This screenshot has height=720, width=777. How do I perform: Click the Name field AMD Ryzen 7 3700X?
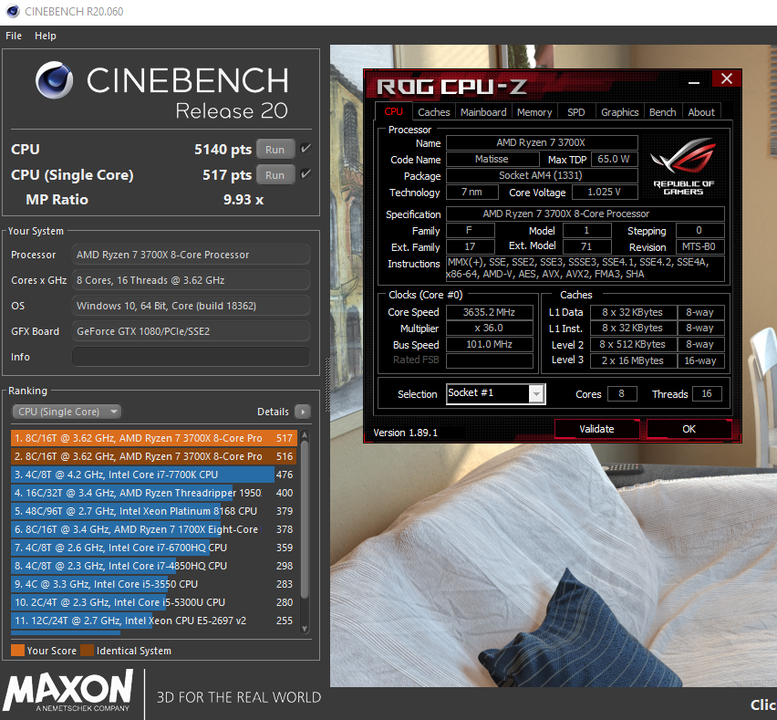click(x=542, y=143)
